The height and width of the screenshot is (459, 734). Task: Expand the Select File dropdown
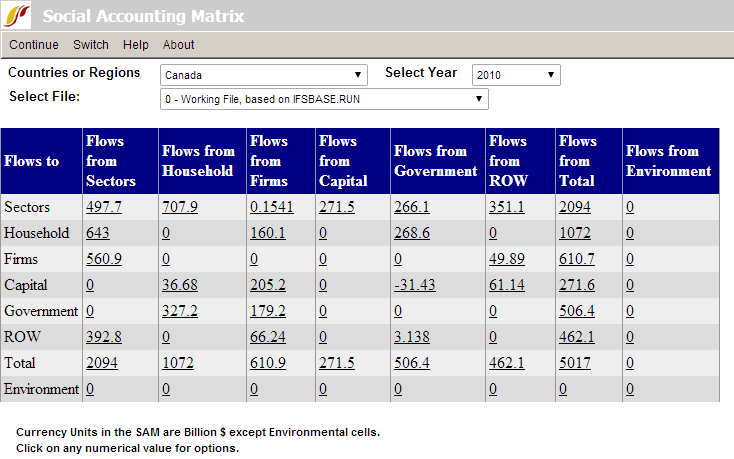click(324, 99)
